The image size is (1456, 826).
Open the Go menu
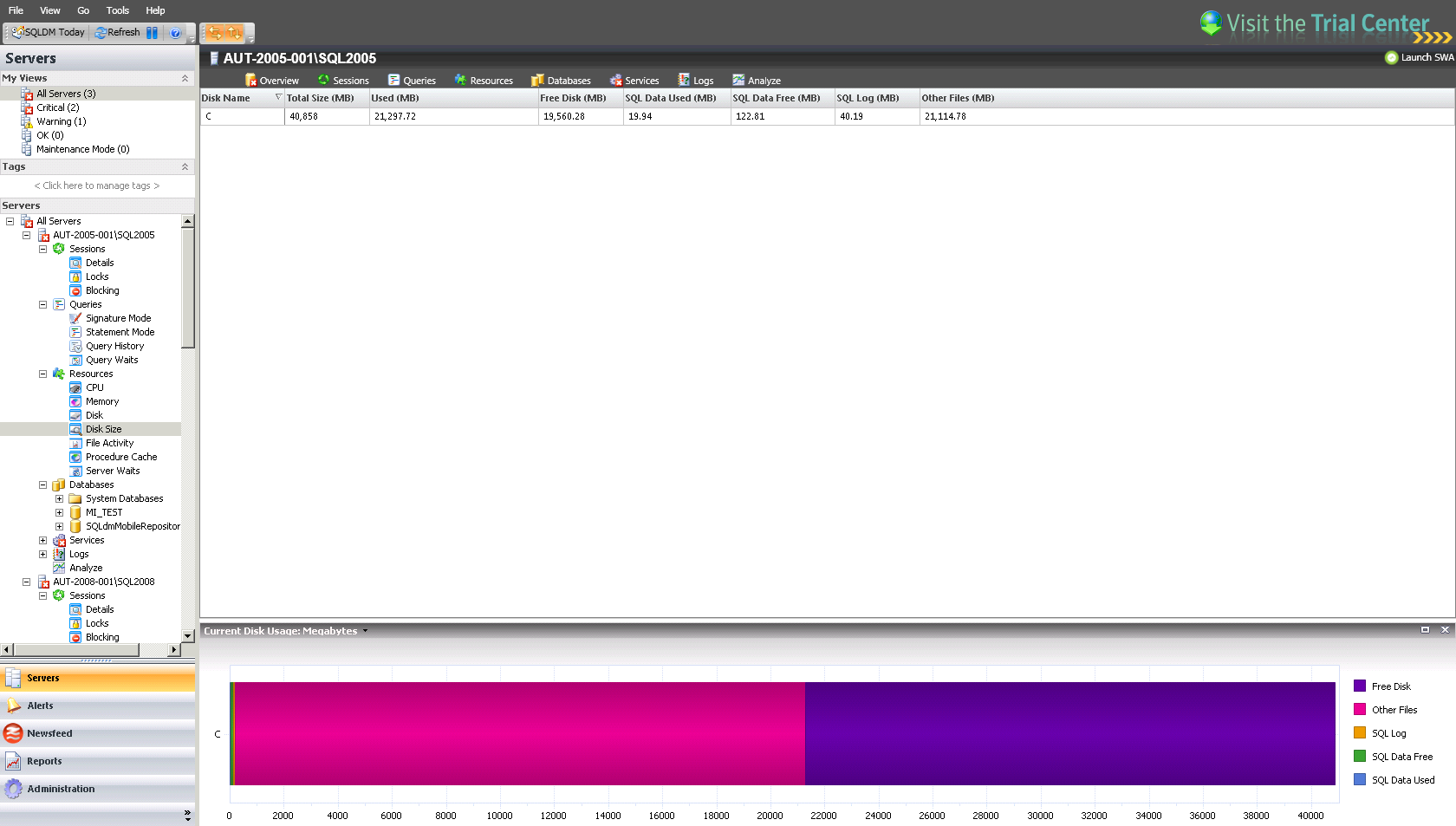(83, 10)
